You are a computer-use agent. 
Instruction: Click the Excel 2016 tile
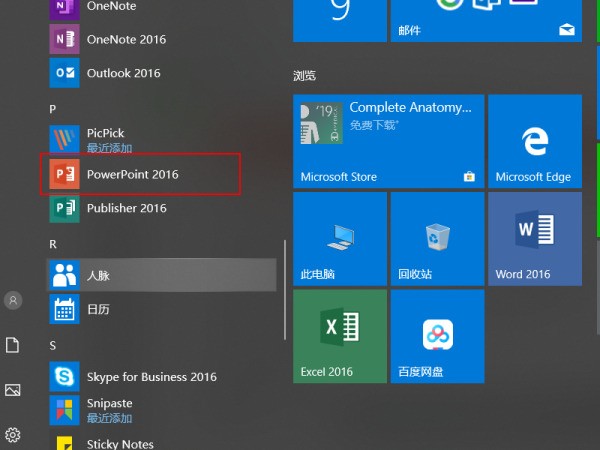(x=339, y=337)
